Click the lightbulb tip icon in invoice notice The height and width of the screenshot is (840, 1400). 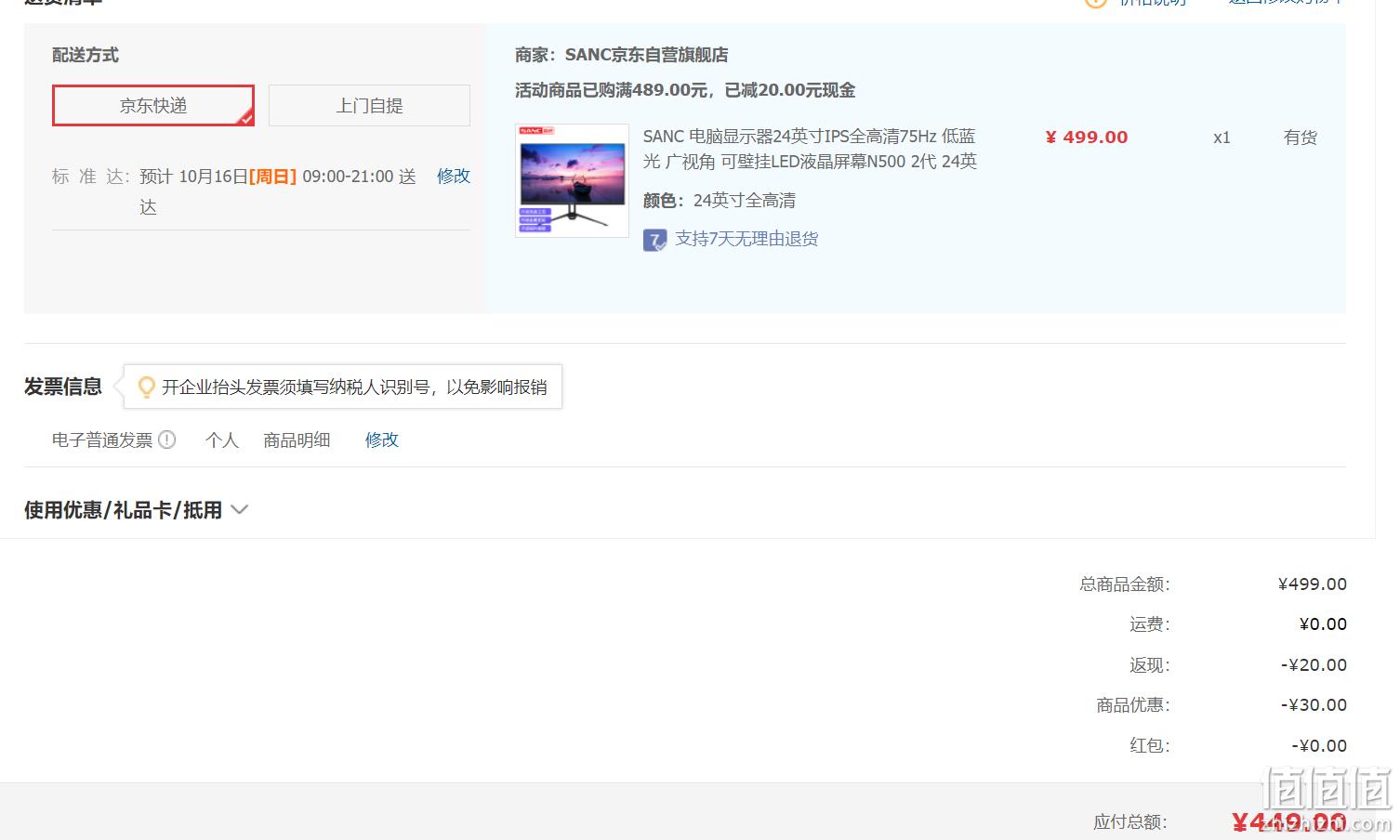point(146,387)
